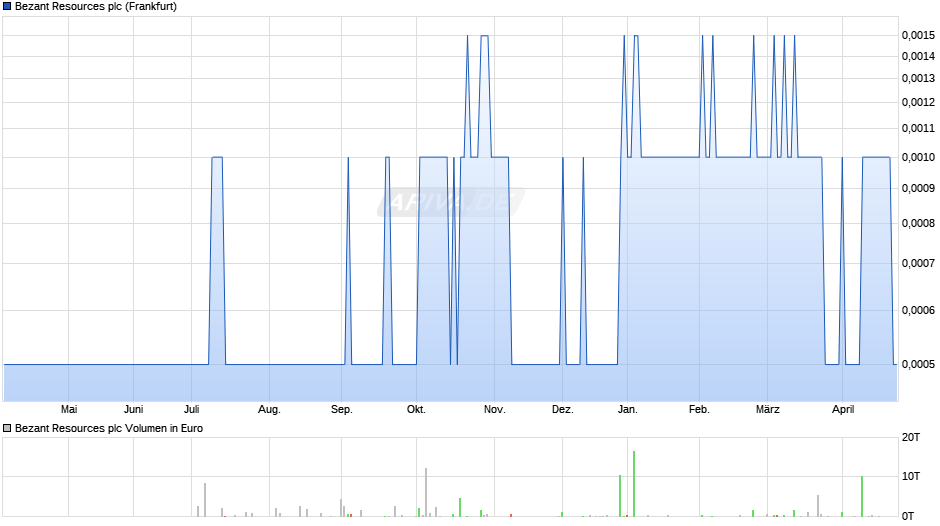Click the 0,0012 price axis value
This screenshot has width=940, height=526.
918,102
